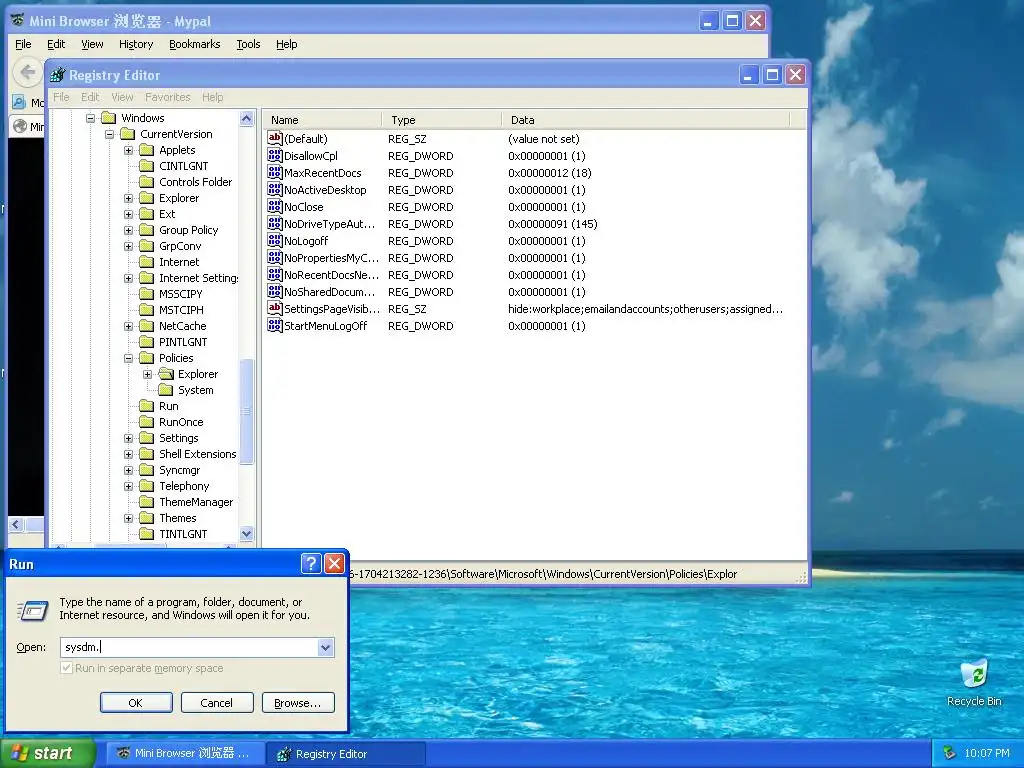
Task: Click the NoRecentDocsNe value icon
Action: tap(274, 274)
